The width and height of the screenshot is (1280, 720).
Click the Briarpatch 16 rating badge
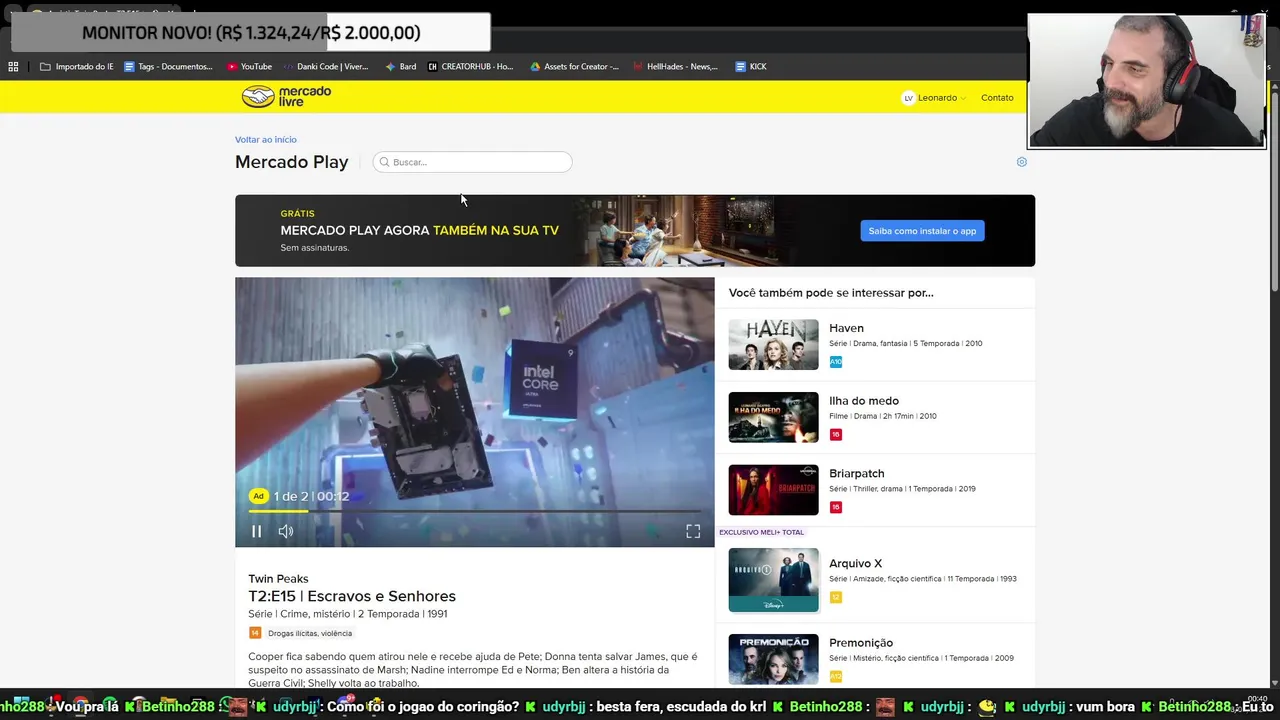(836, 507)
